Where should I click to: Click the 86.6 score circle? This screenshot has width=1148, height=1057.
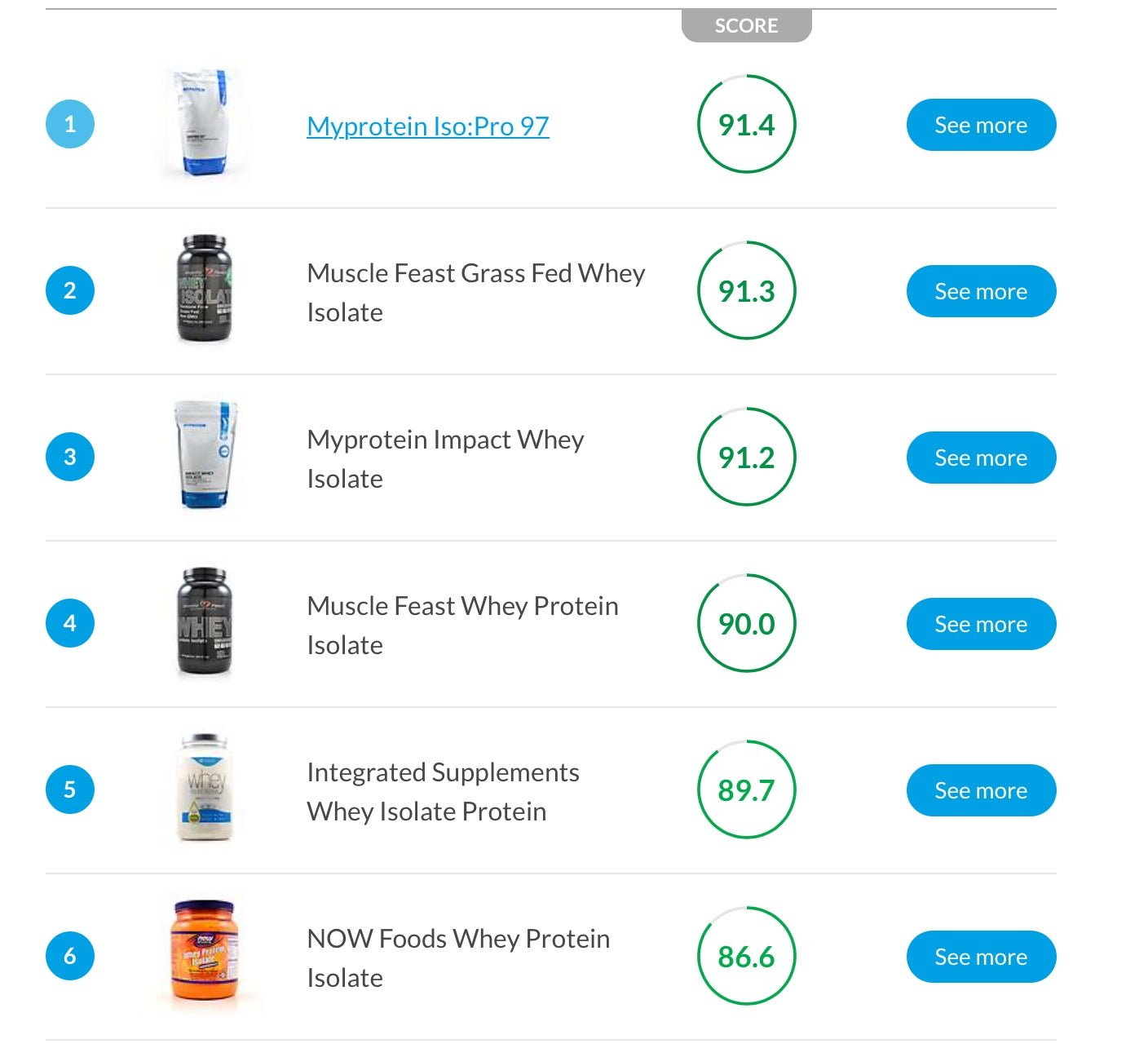[x=747, y=956]
